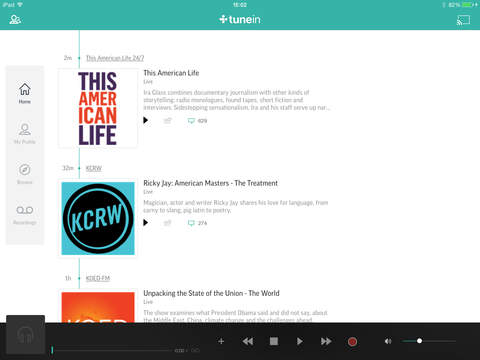The height and width of the screenshot is (360, 480).
Task: Click the Wi-Fi icon in the status bar
Action: (20, 5)
